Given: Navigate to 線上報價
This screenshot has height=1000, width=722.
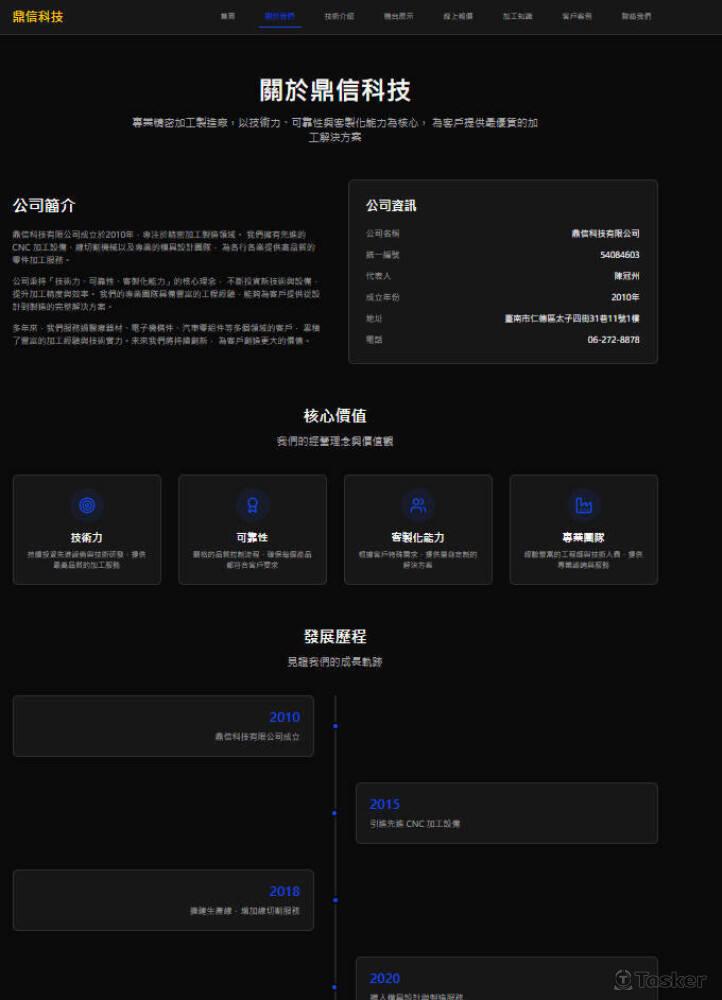Looking at the screenshot, I should click(x=458, y=17).
